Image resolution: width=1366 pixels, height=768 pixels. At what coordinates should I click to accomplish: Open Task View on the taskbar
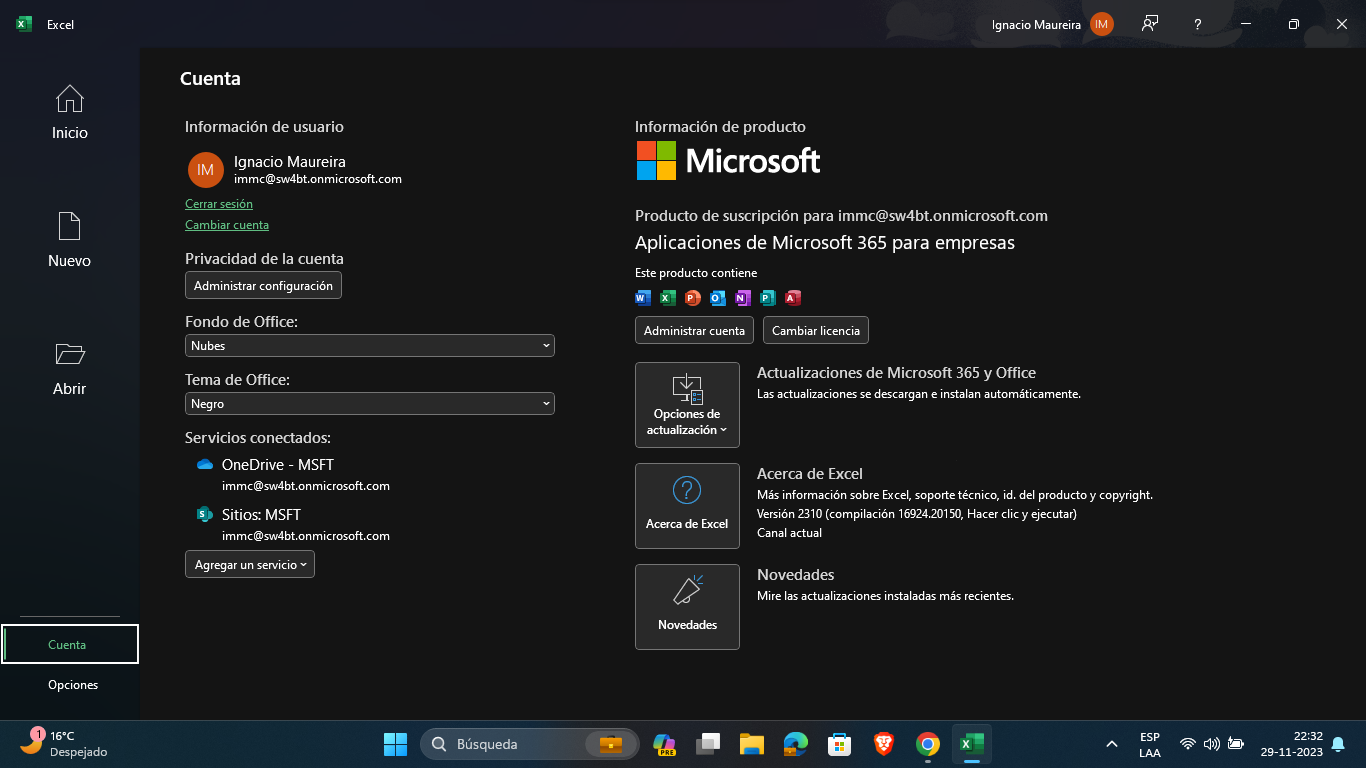point(708,744)
